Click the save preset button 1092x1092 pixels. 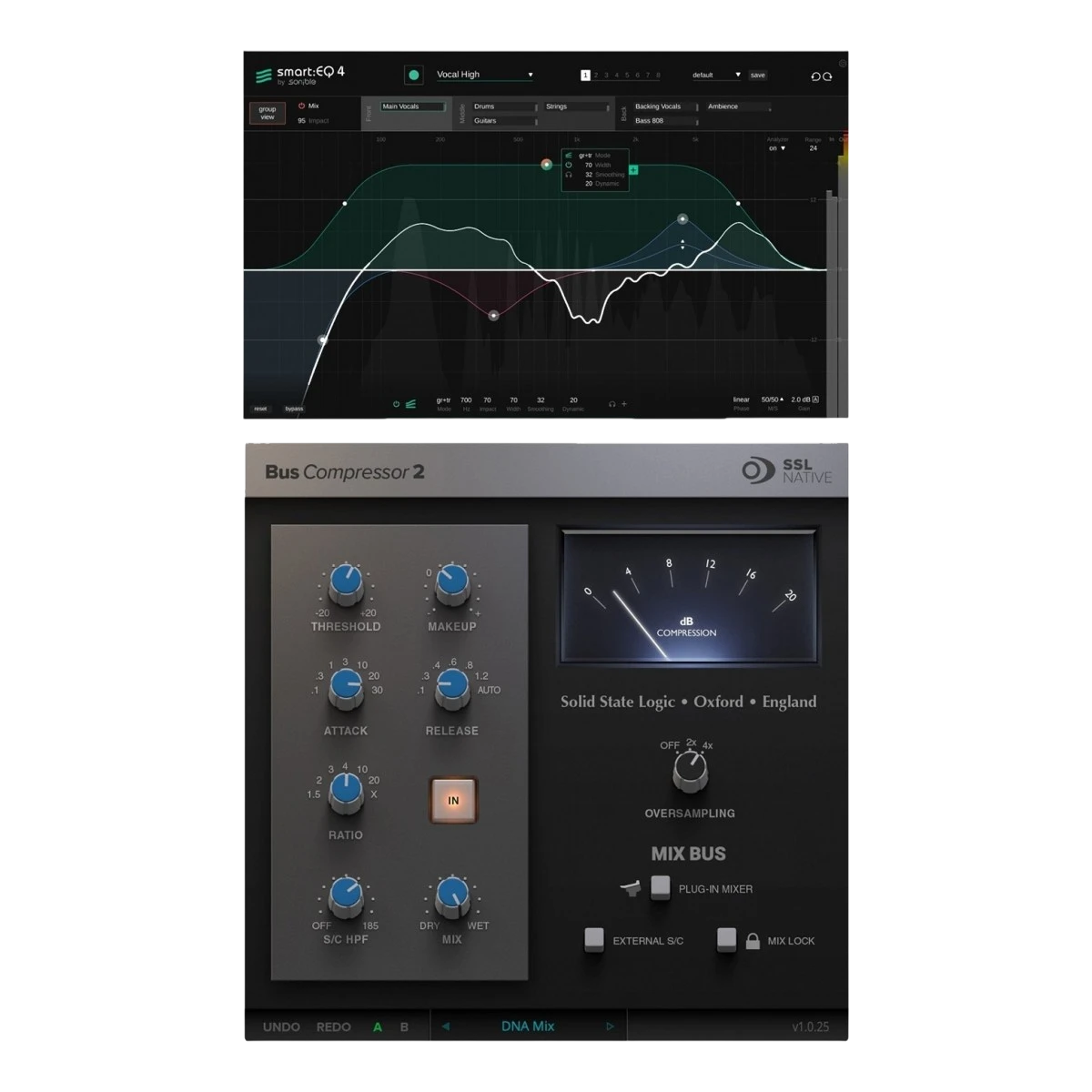coord(758,76)
